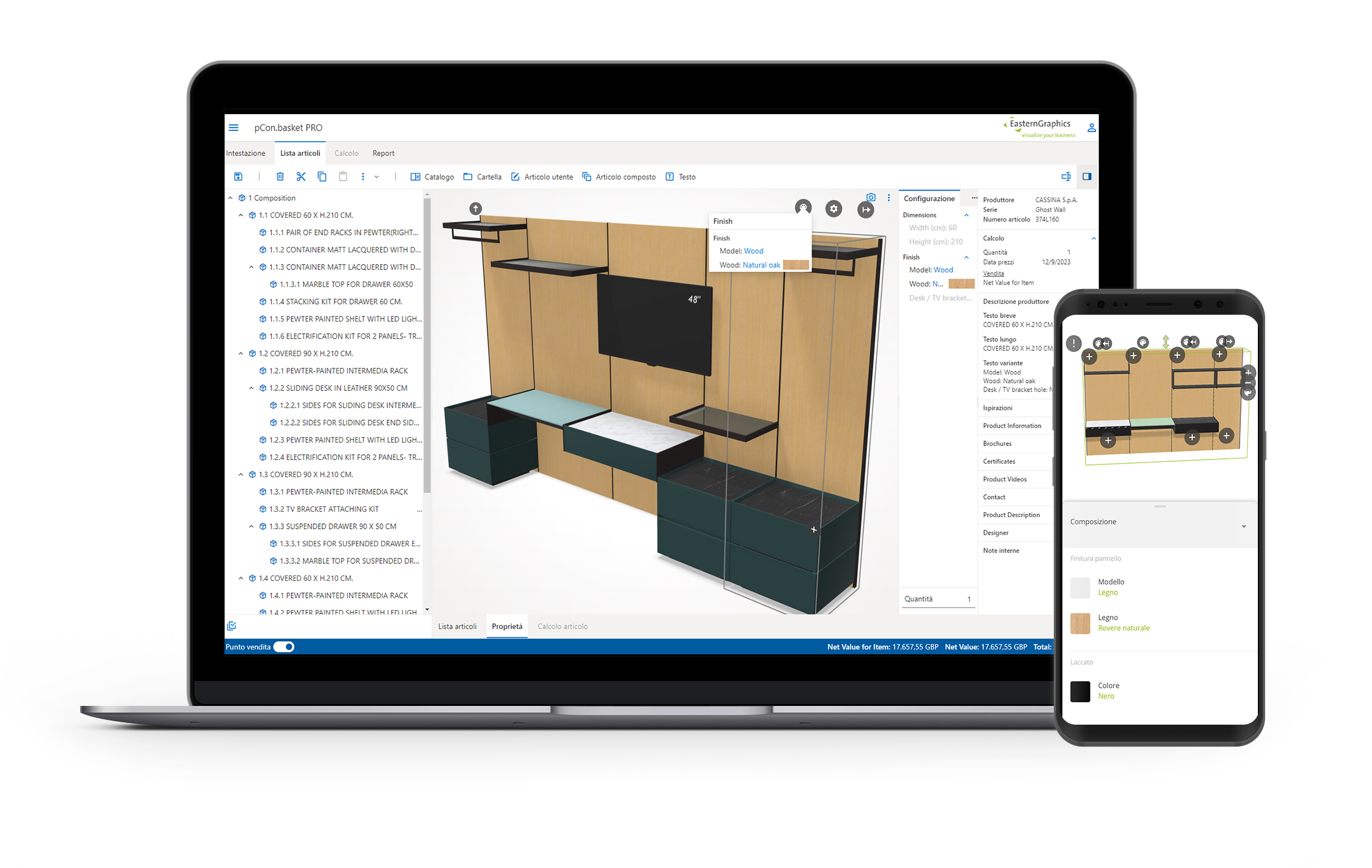Collapse the Dimensions section
The image size is (1372, 868).
coord(966,215)
